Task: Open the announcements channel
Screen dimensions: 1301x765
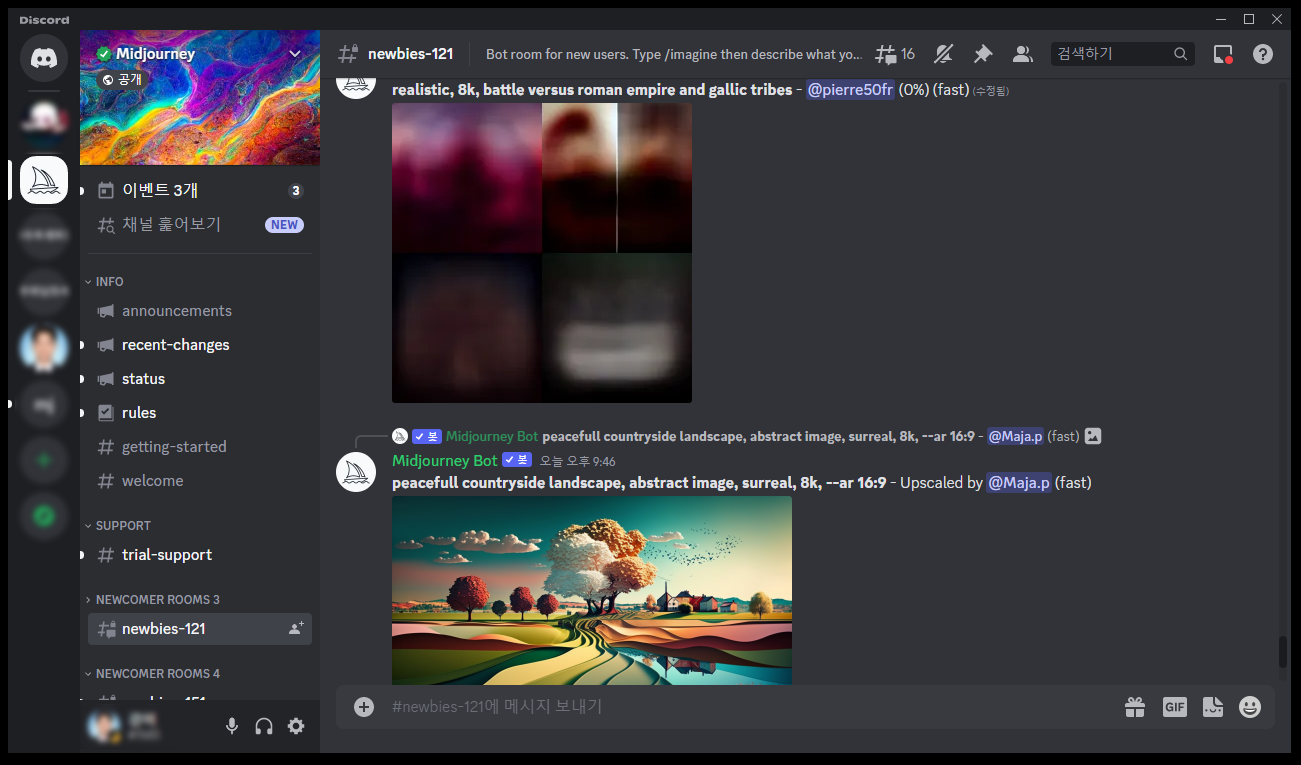Action: (x=200, y=311)
